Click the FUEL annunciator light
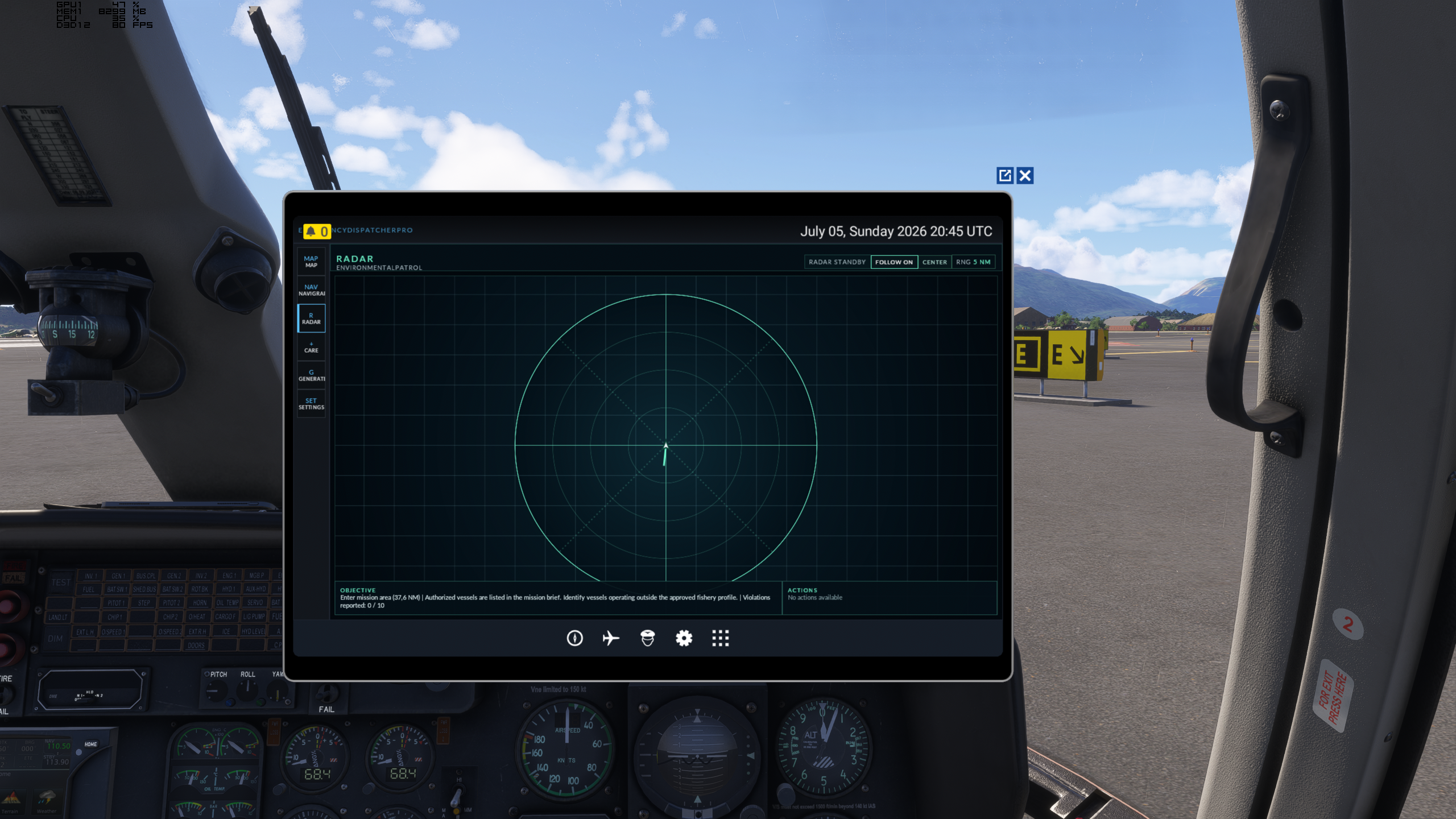The height and width of the screenshot is (819, 1456). coord(88,589)
